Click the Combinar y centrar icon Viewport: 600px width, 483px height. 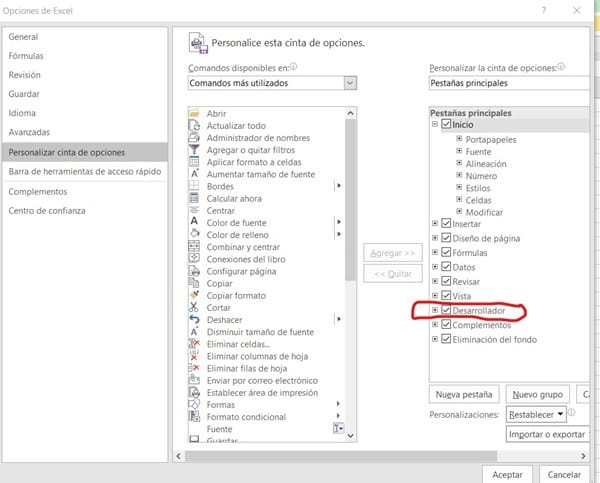tap(194, 247)
